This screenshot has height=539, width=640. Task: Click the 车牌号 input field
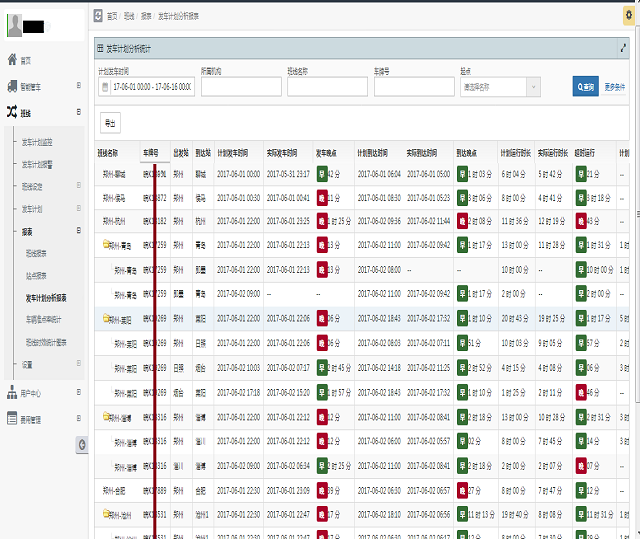(x=413, y=87)
